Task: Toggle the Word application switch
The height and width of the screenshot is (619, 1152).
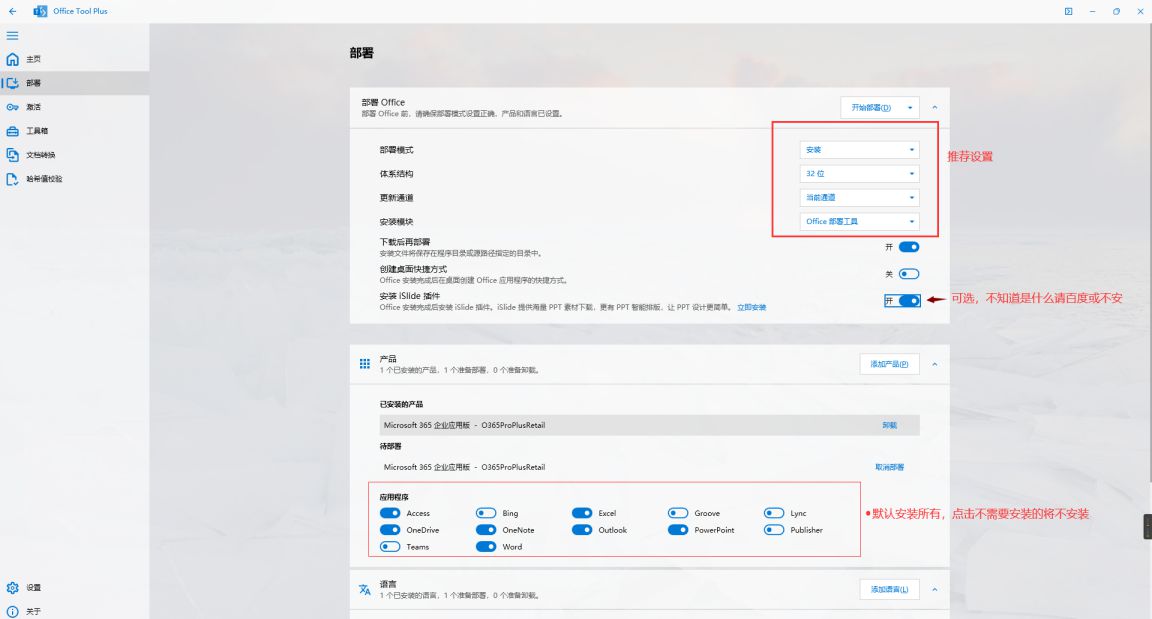Action: [x=486, y=546]
